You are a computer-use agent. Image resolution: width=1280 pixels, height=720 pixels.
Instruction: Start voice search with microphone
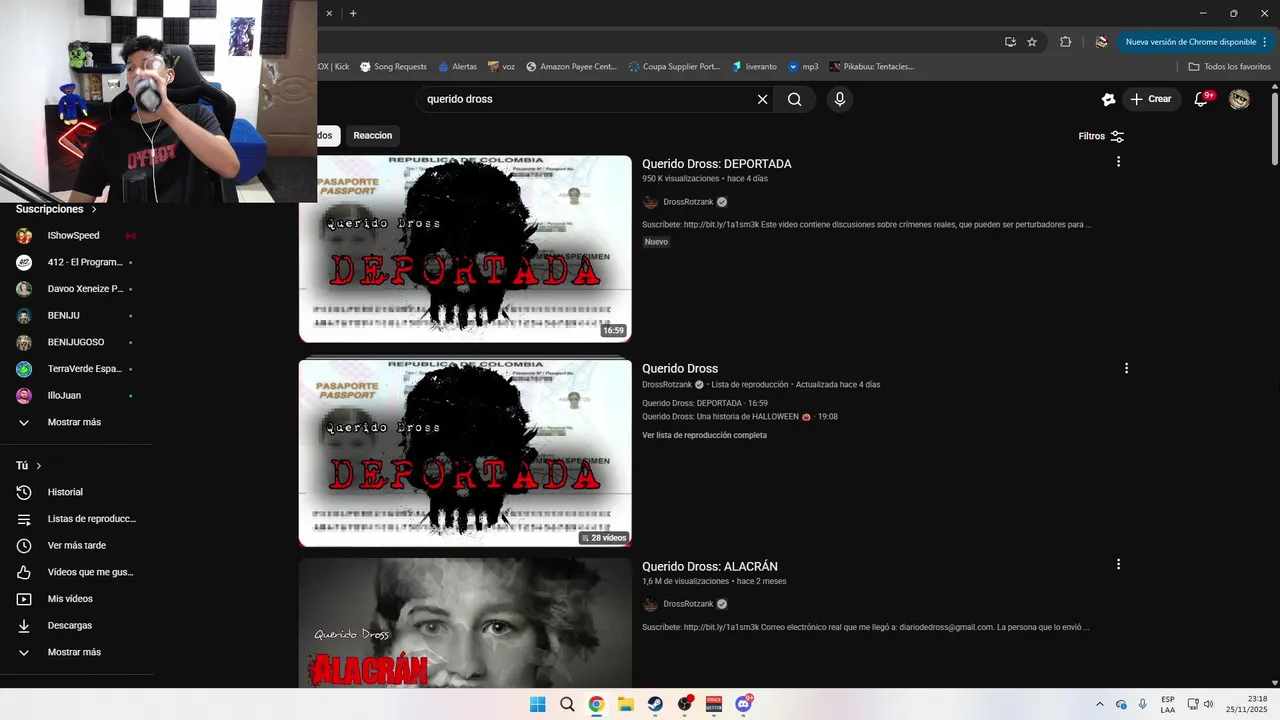click(839, 99)
